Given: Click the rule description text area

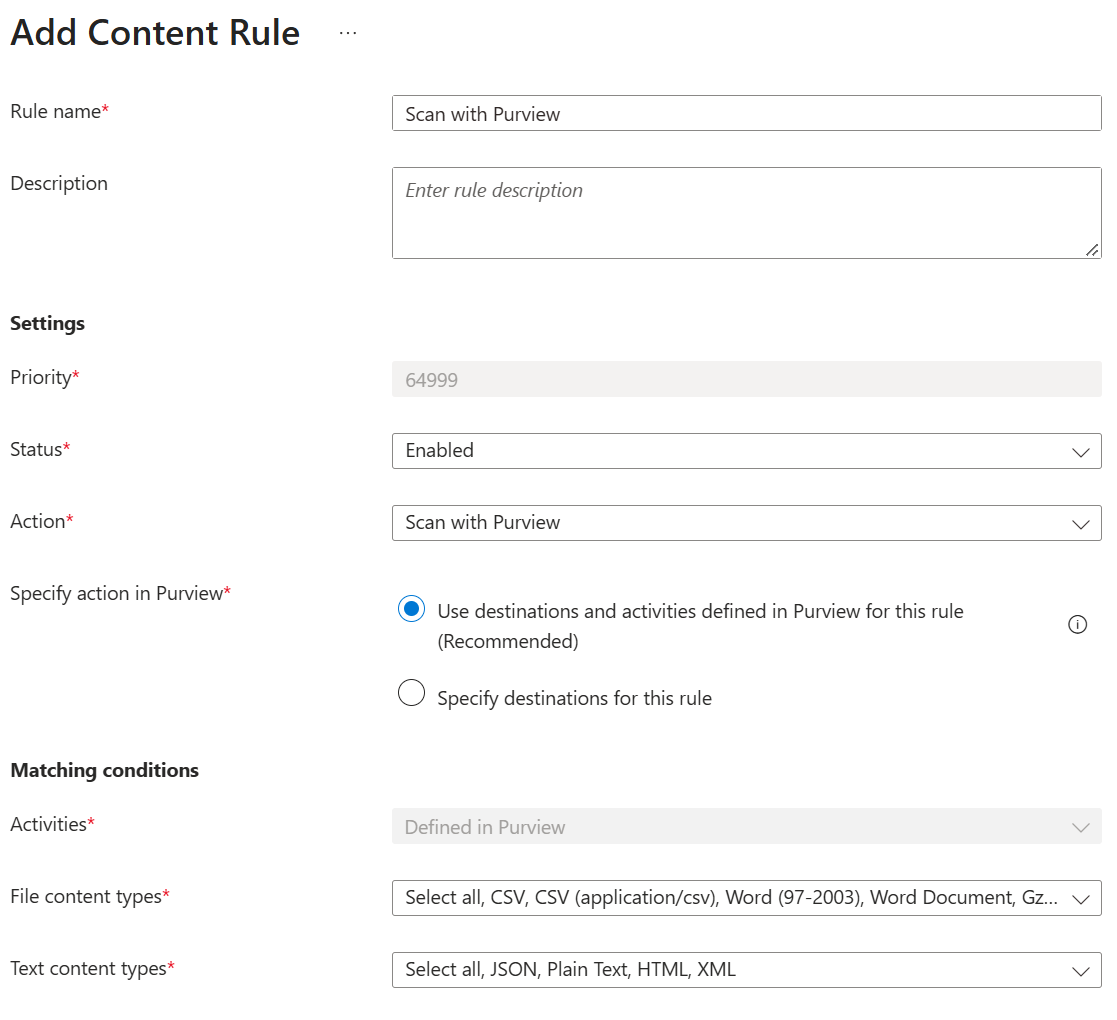Looking at the screenshot, I should click(747, 213).
